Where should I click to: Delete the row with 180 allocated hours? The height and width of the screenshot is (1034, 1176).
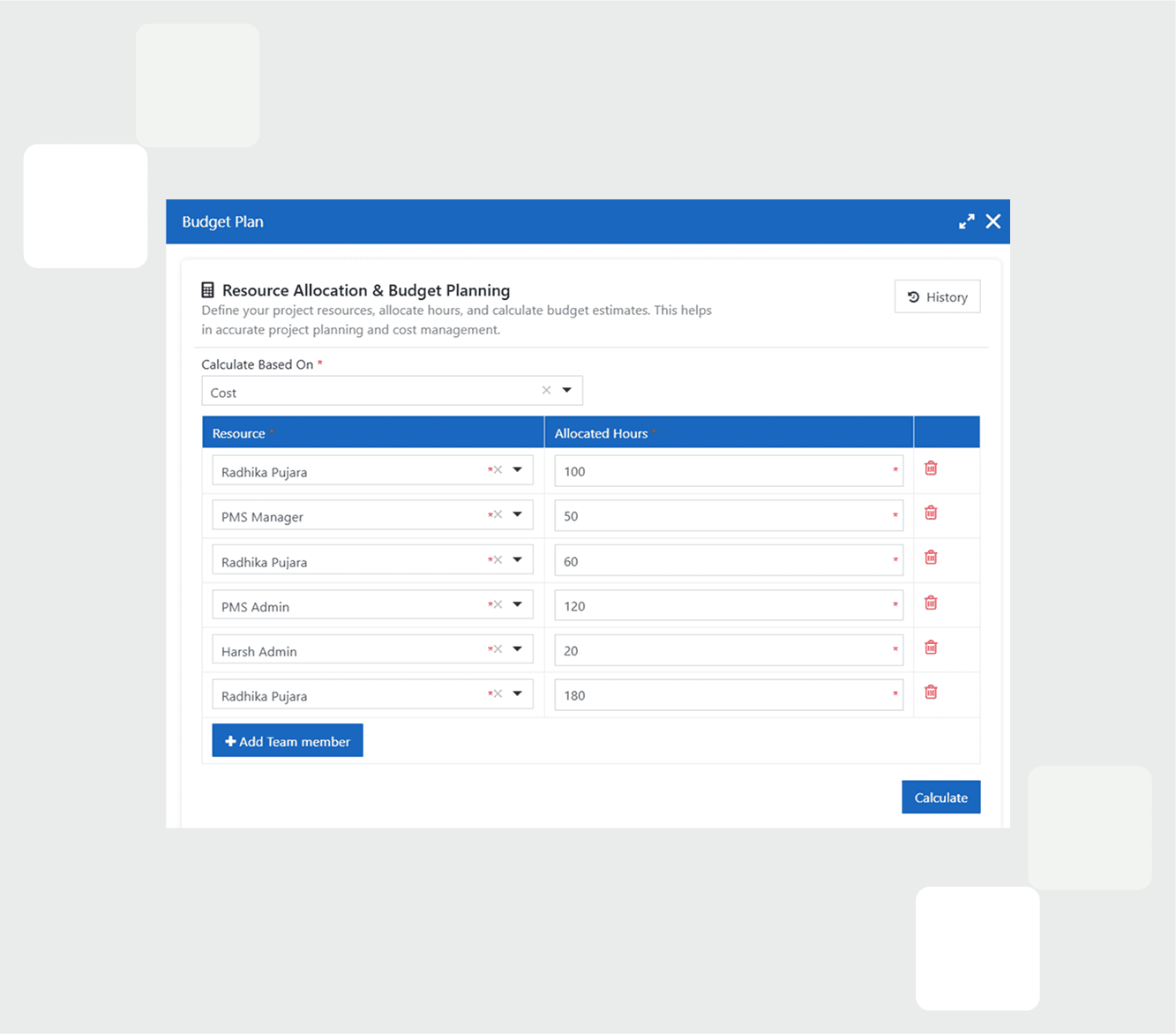click(931, 693)
